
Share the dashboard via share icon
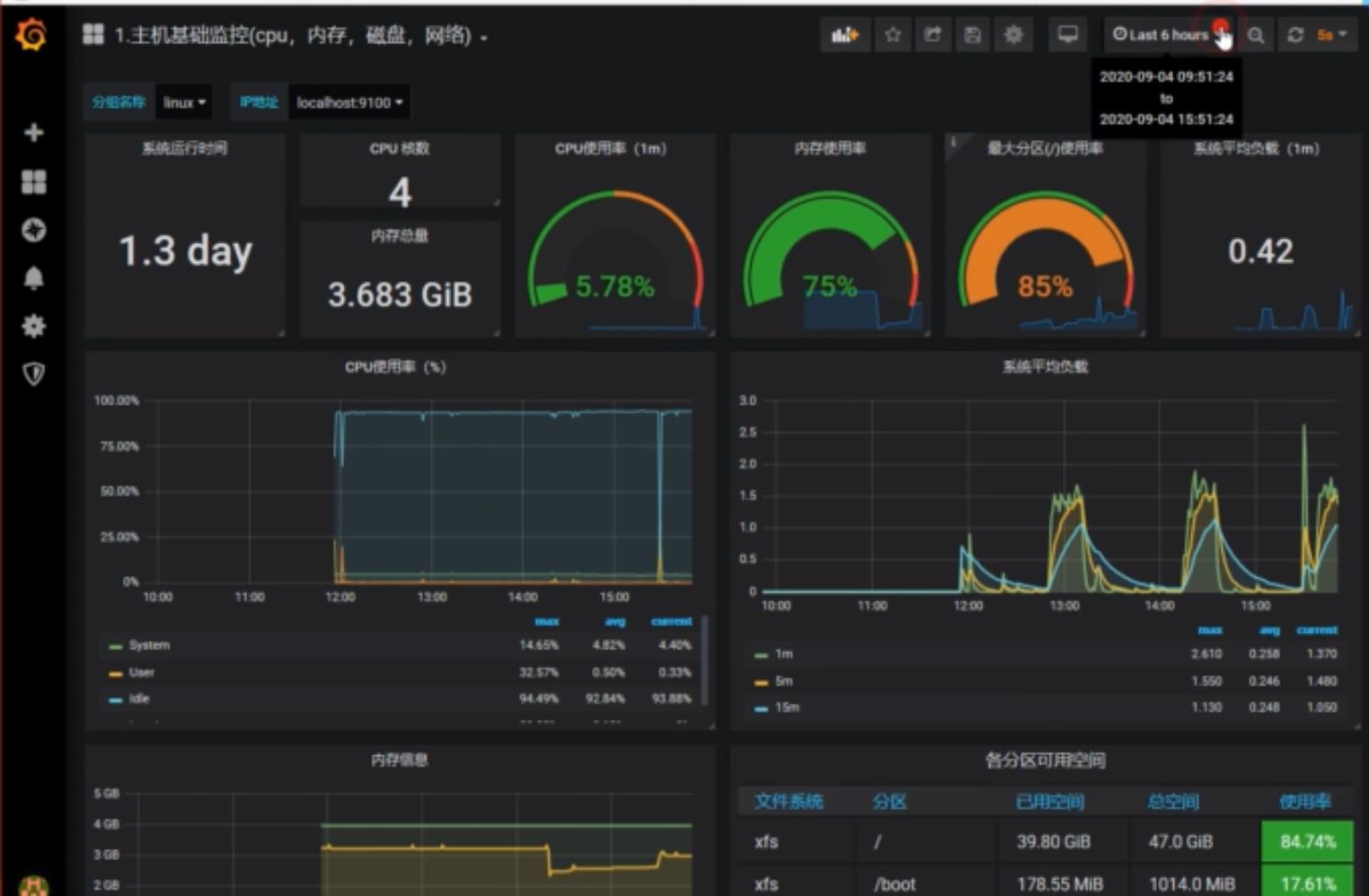[932, 35]
